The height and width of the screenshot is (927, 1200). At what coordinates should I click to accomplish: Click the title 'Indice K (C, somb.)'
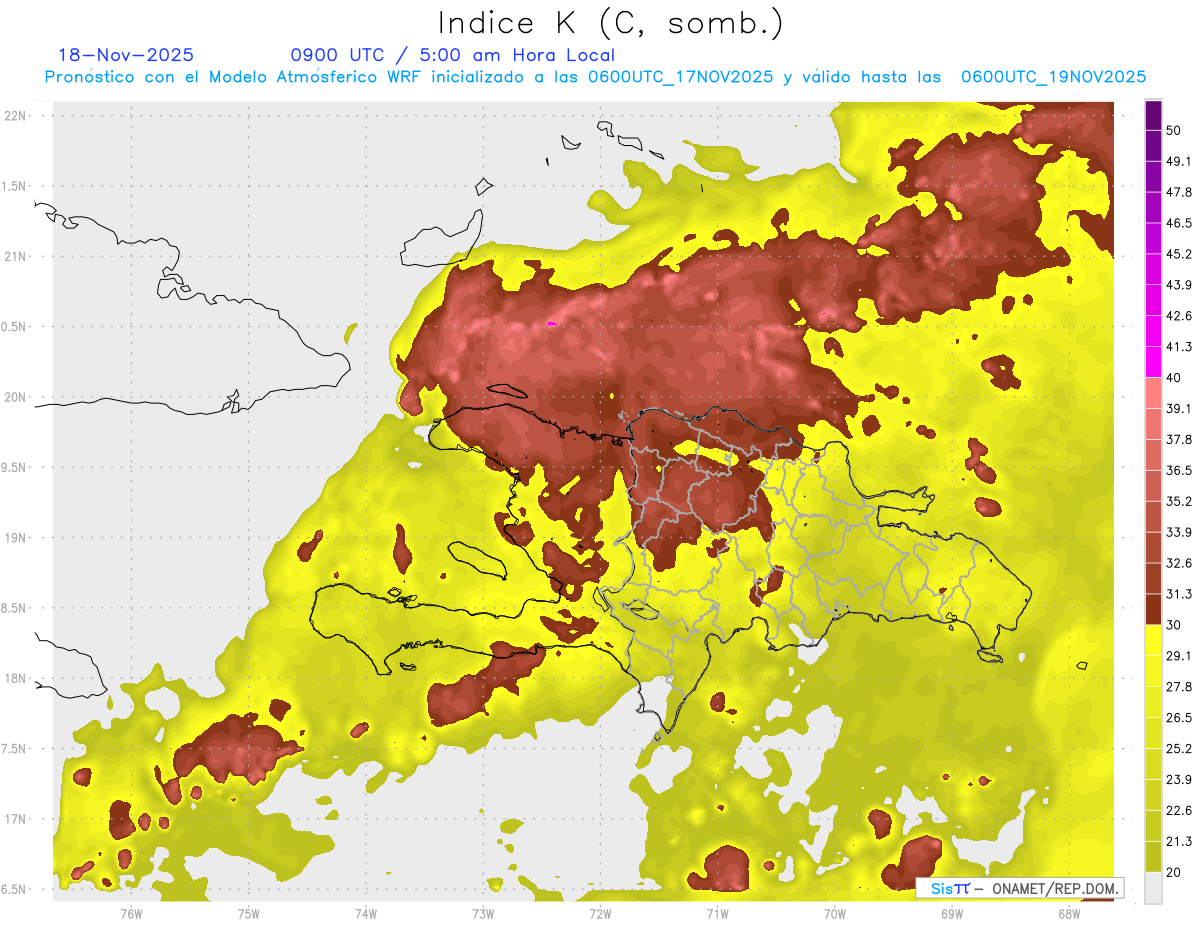coord(611,23)
